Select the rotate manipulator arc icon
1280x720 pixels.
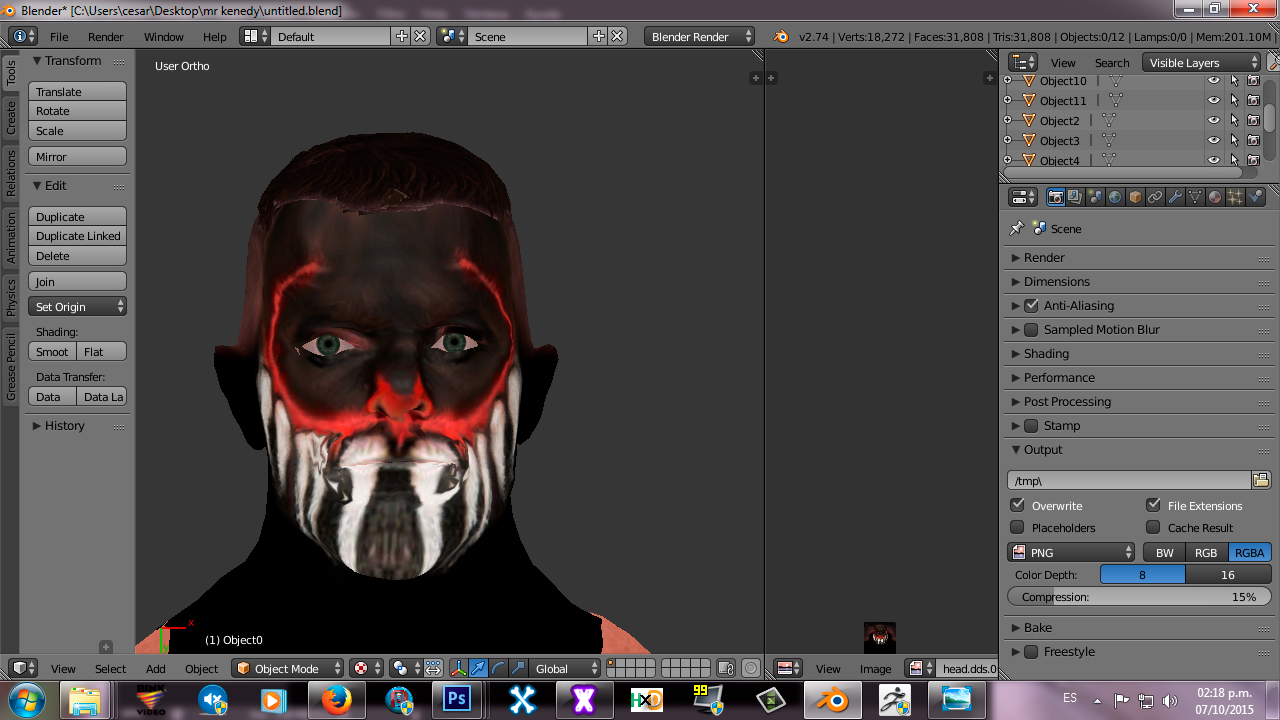pyautogui.click(x=497, y=668)
